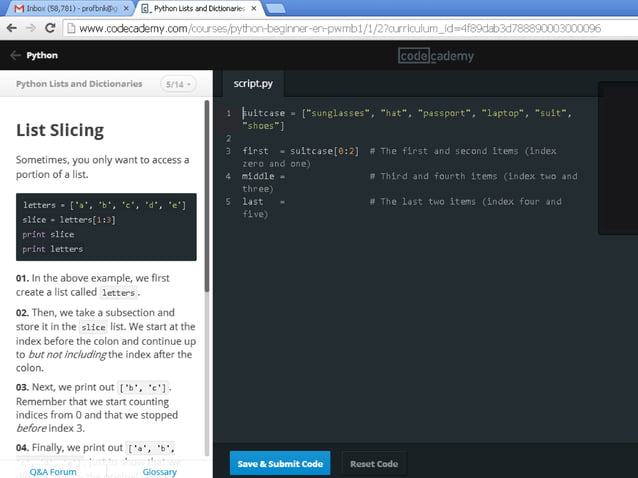Close the Python Lists and Dictionaries tab
Image resolution: width=638 pixels, height=478 pixels.
[253, 8]
